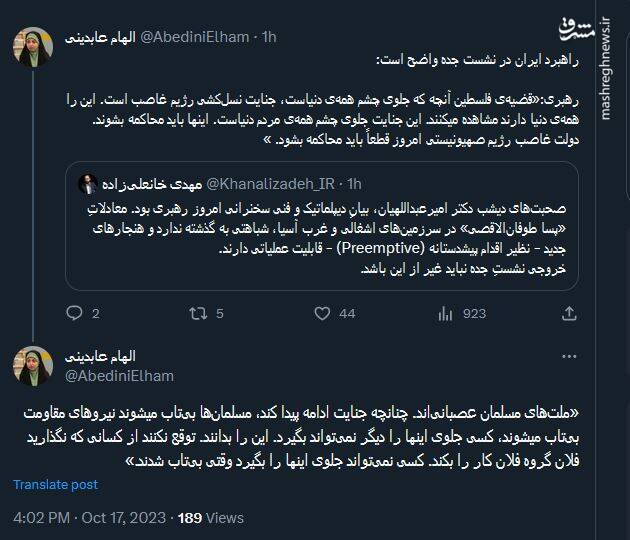The height and width of the screenshot is (540, 630).
Task: Click the avatar beside the second tweet
Action: pos(30,366)
